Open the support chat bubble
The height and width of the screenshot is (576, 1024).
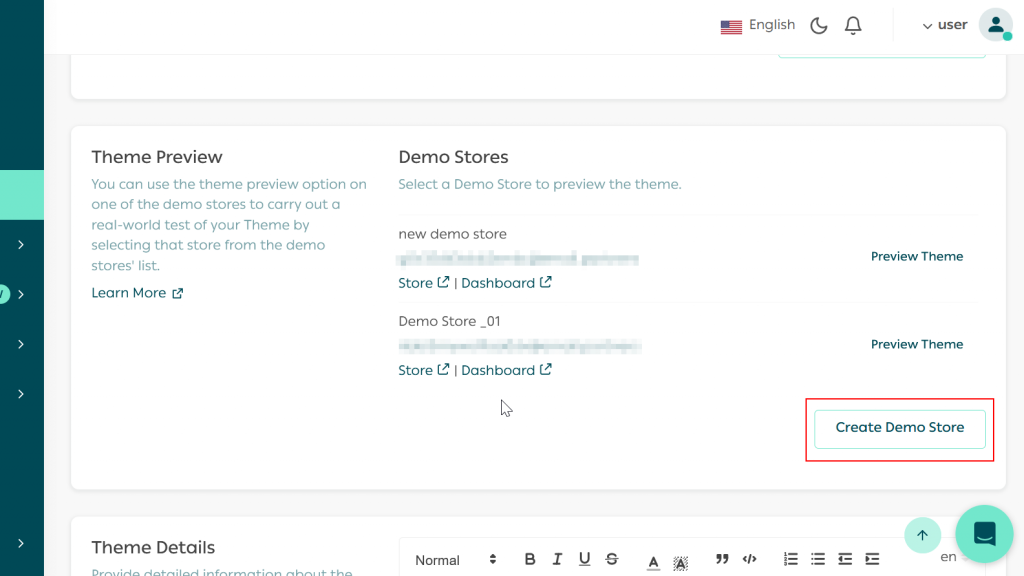[x=984, y=535]
